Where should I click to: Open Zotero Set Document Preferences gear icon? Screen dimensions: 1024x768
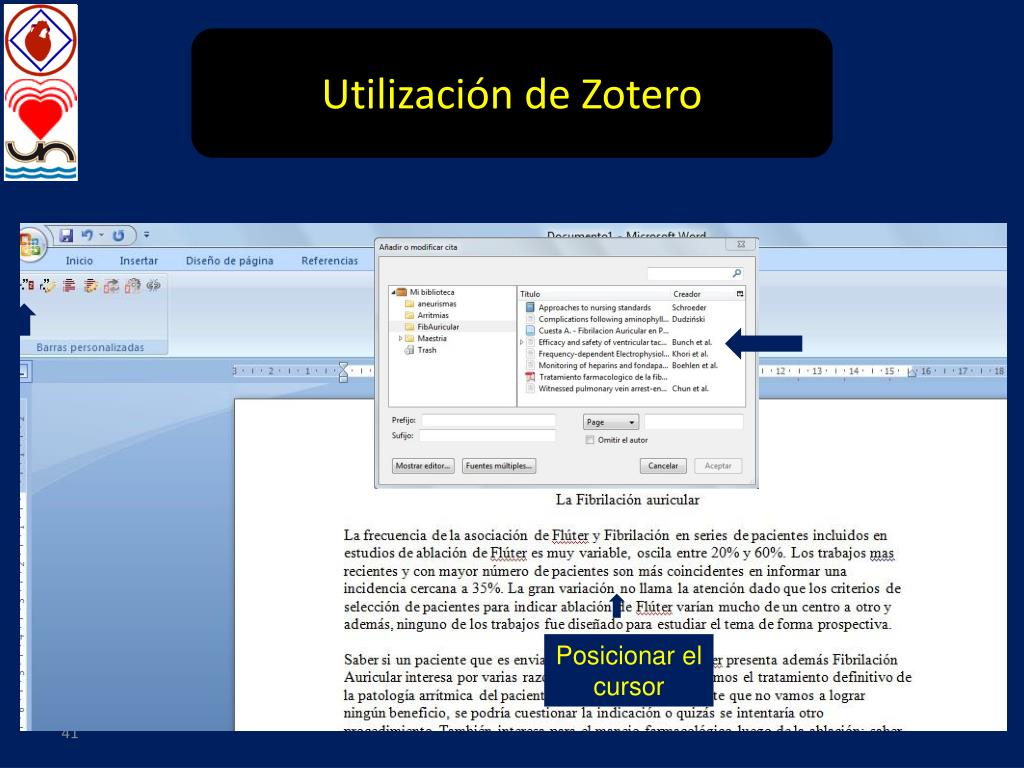coord(133,285)
